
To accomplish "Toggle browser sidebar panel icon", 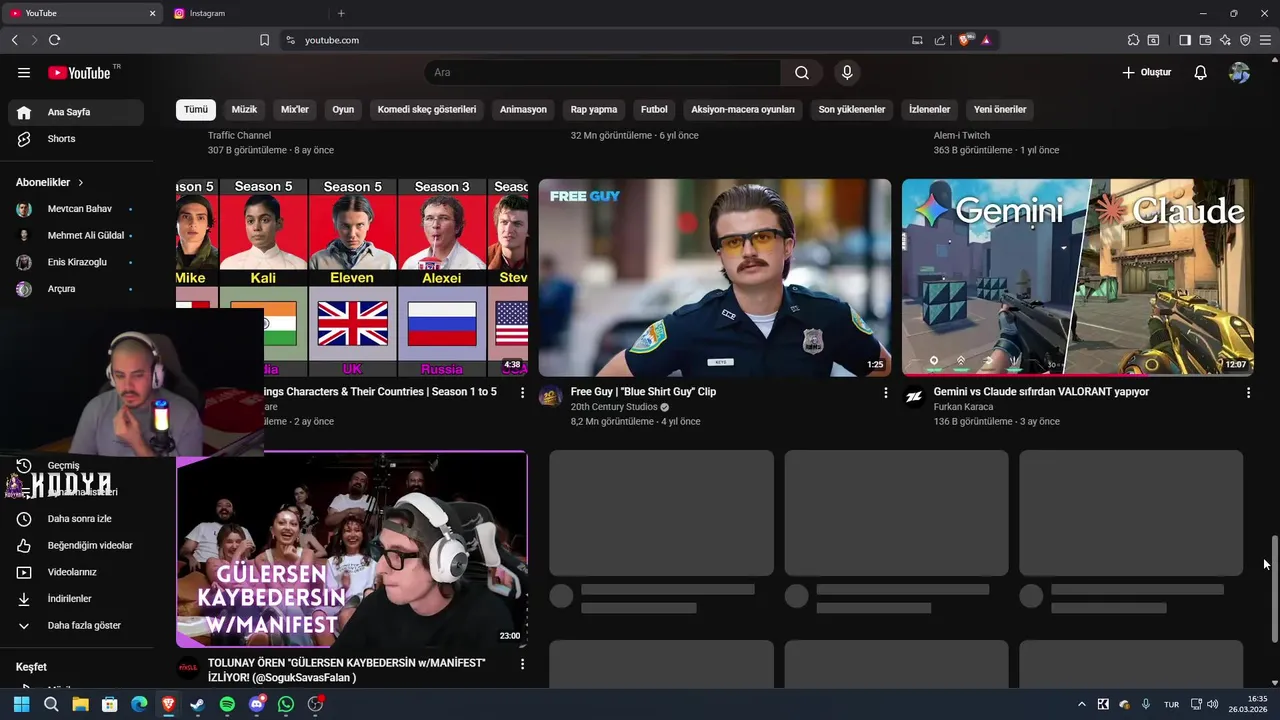I will coord(1185,40).
